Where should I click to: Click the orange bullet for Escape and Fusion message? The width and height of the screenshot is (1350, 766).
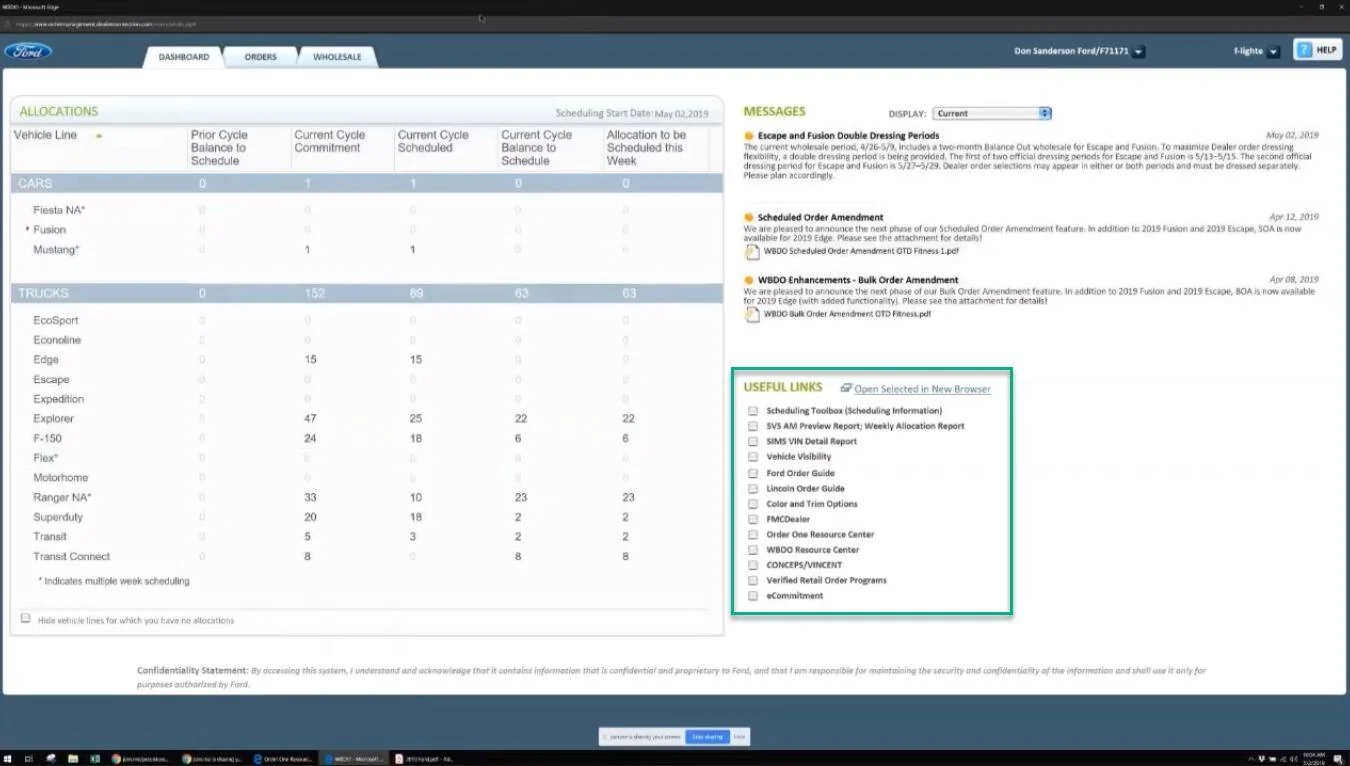click(749, 135)
